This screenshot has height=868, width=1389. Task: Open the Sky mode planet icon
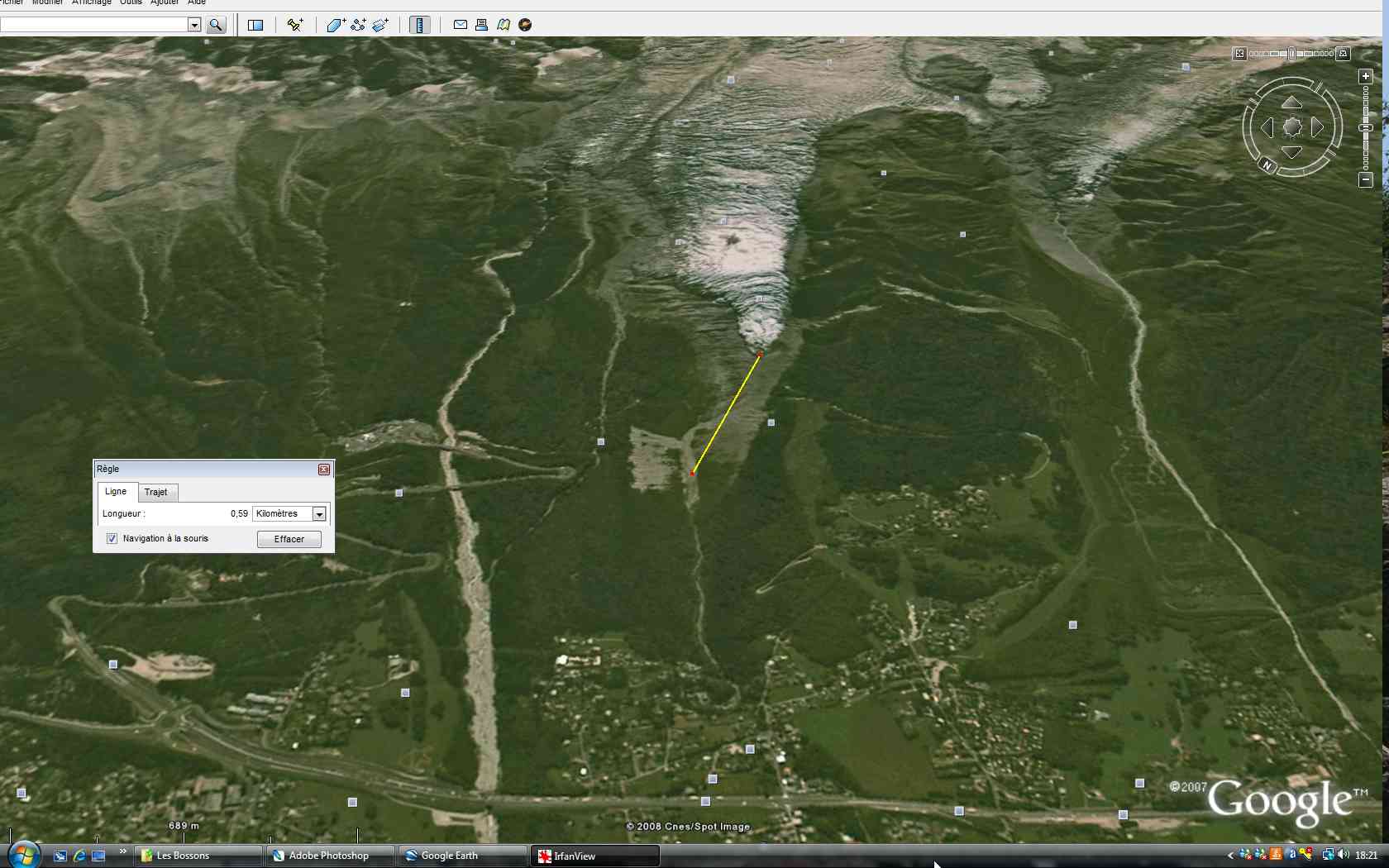coord(525,25)
